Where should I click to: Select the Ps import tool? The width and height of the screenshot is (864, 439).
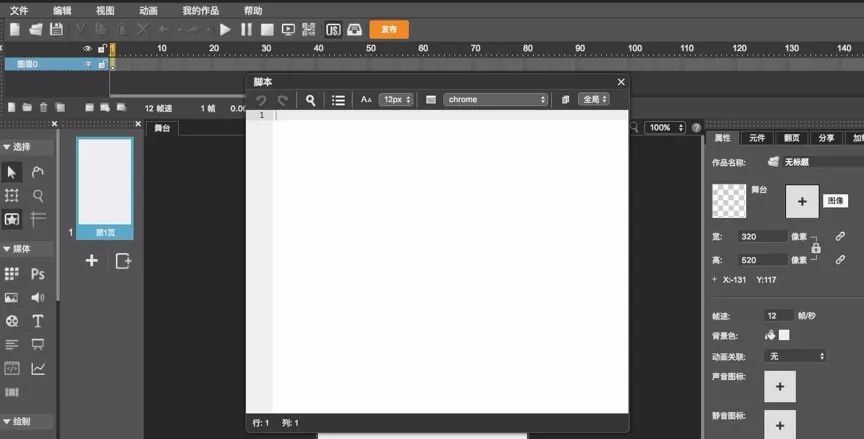point(38,274)
